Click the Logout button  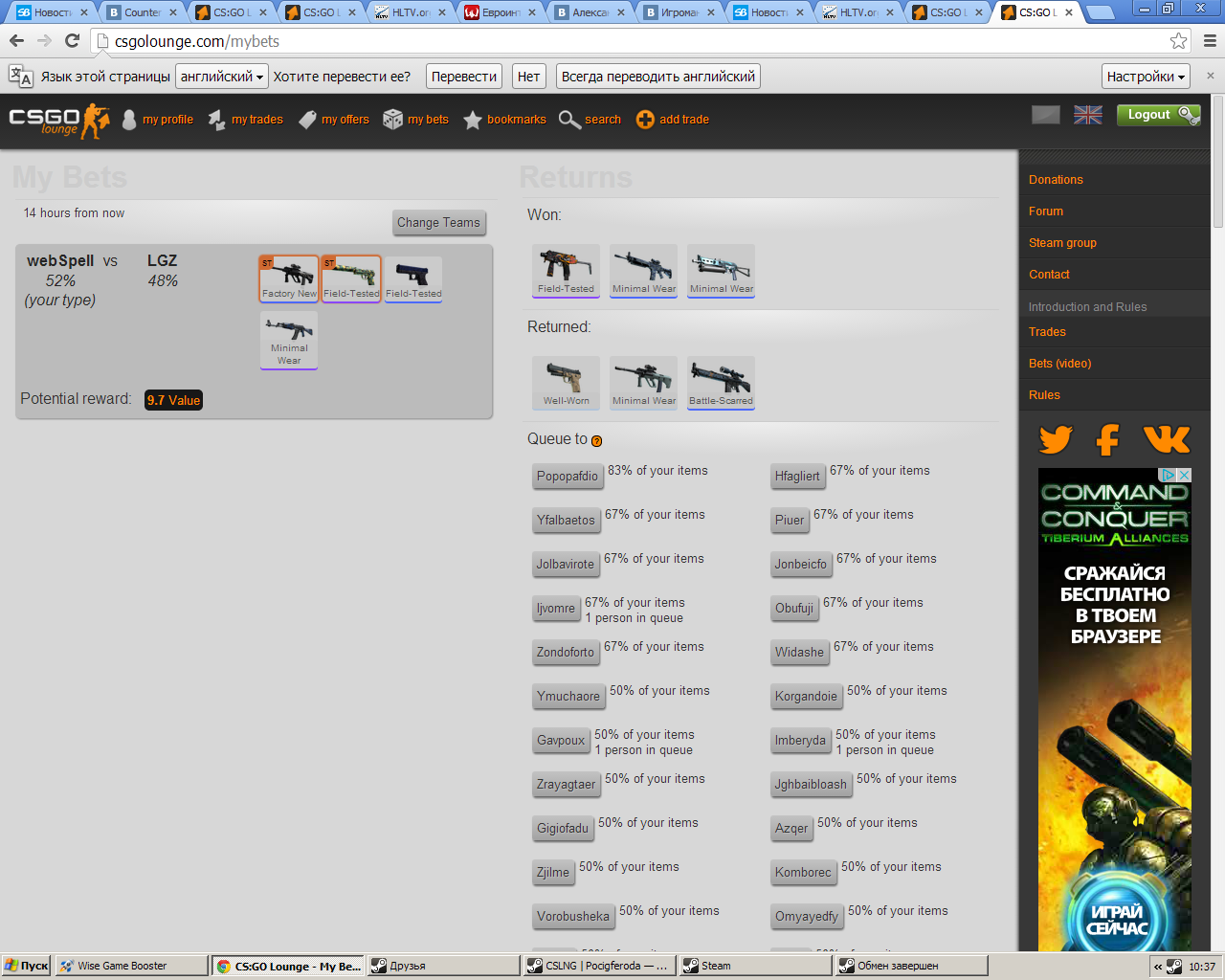(x=1158, y=115)
